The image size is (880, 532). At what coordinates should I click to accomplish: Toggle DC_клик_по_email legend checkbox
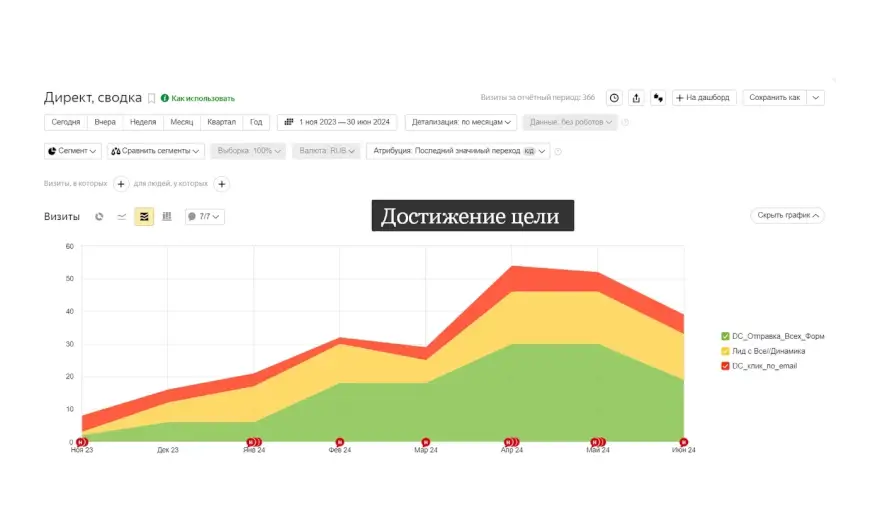[725, 366]
